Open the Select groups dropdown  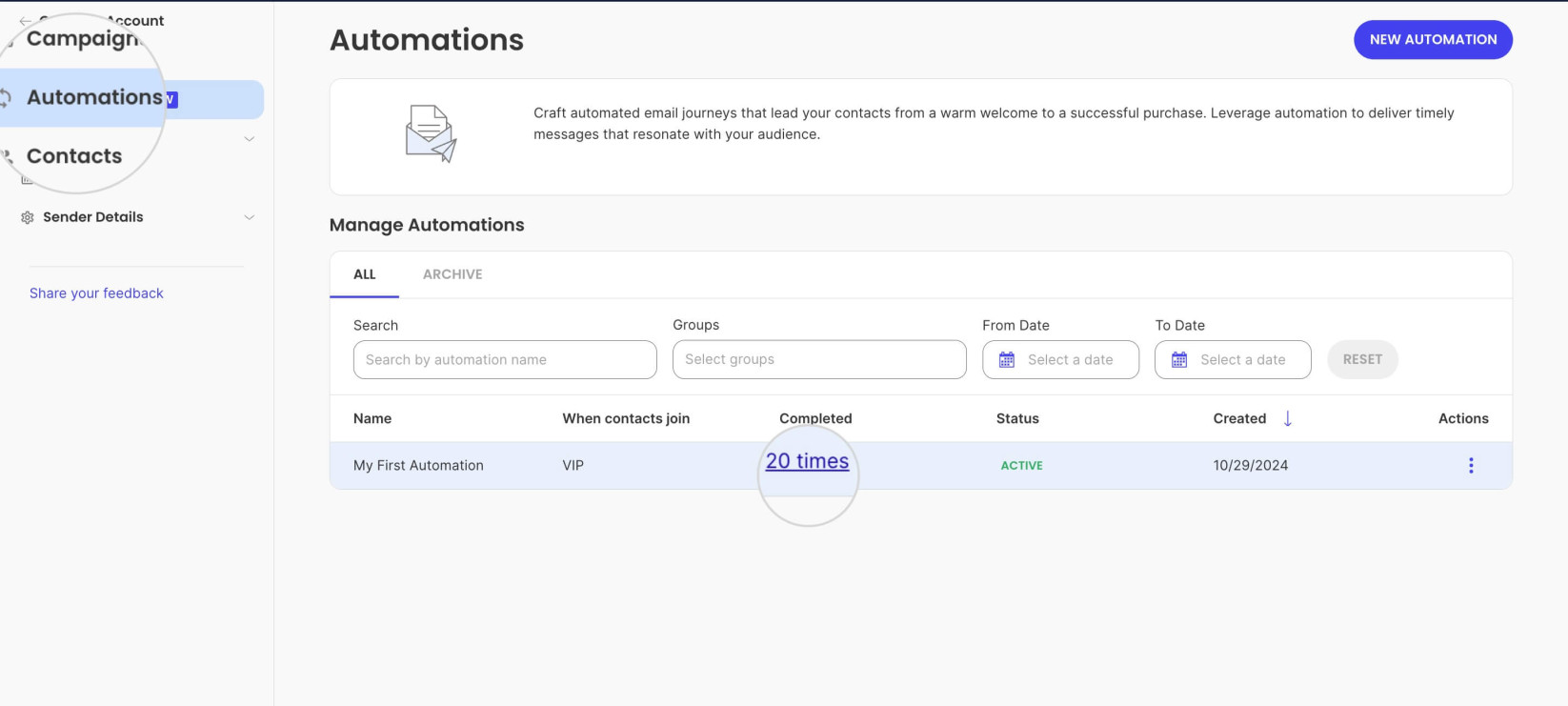coord(819,359)
